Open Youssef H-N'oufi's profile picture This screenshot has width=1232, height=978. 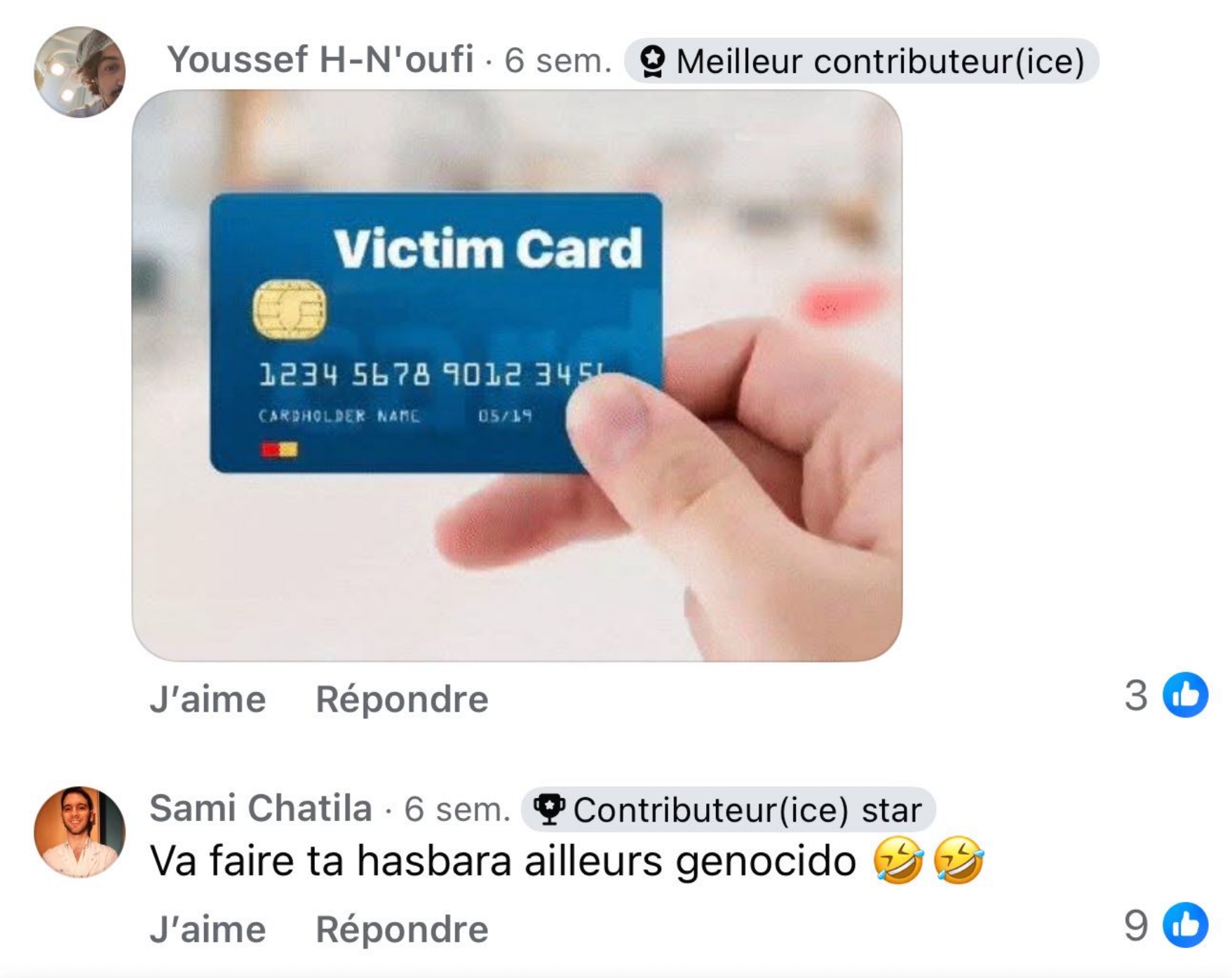[x=79, y=72]
